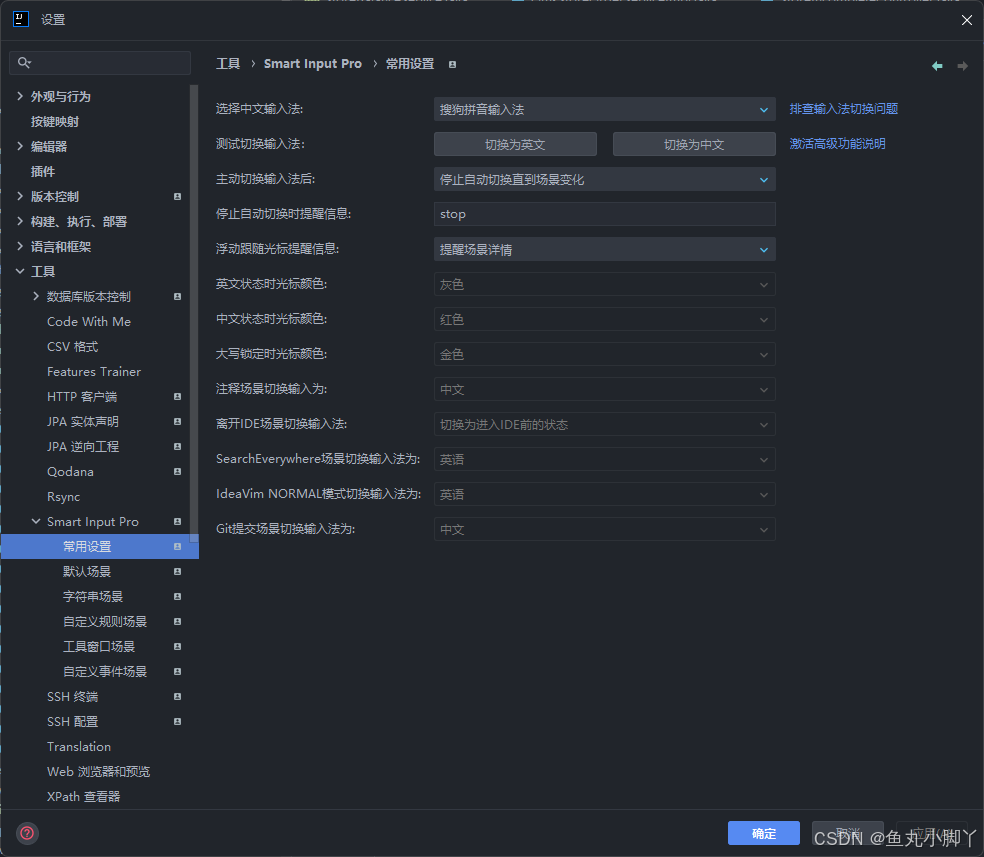Screen dimensions: 984x857
Task: Click the 工具 breadcrumb
Action: [x=228, y=64]
